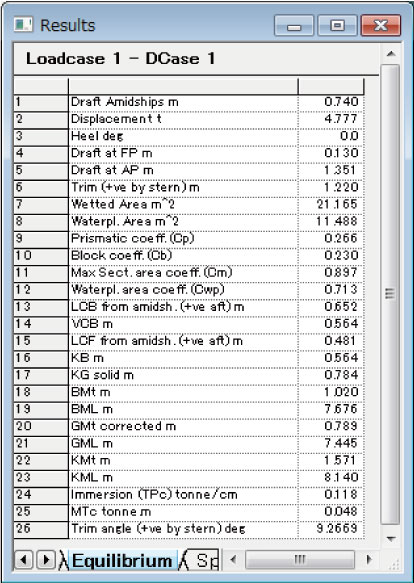Select the Equilibrium tab

pos(121,561)
